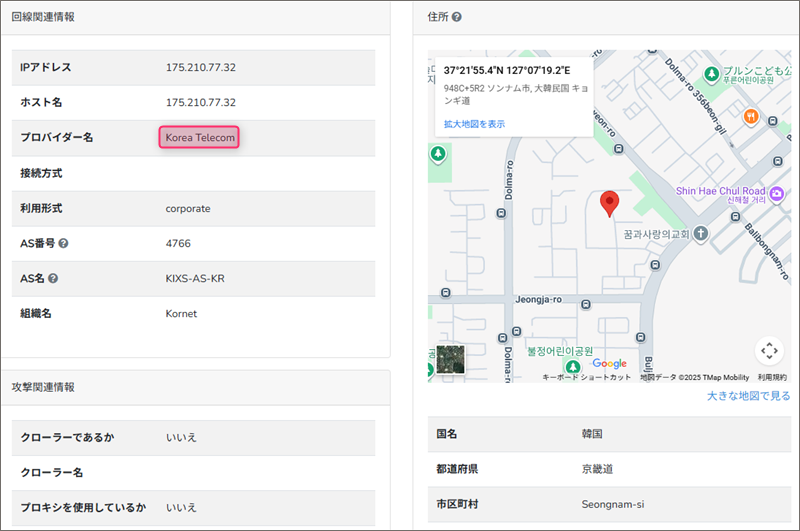Screen dimensions: 800x531
Task: Open the 利用規約 terms link
Action: (x=771, y=377)
